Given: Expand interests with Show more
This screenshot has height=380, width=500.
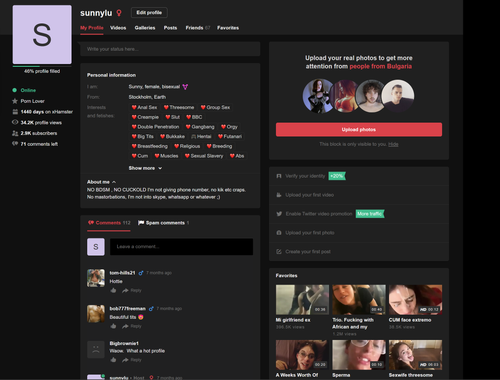Looking at the screenshot, I should tap(145, 168).
